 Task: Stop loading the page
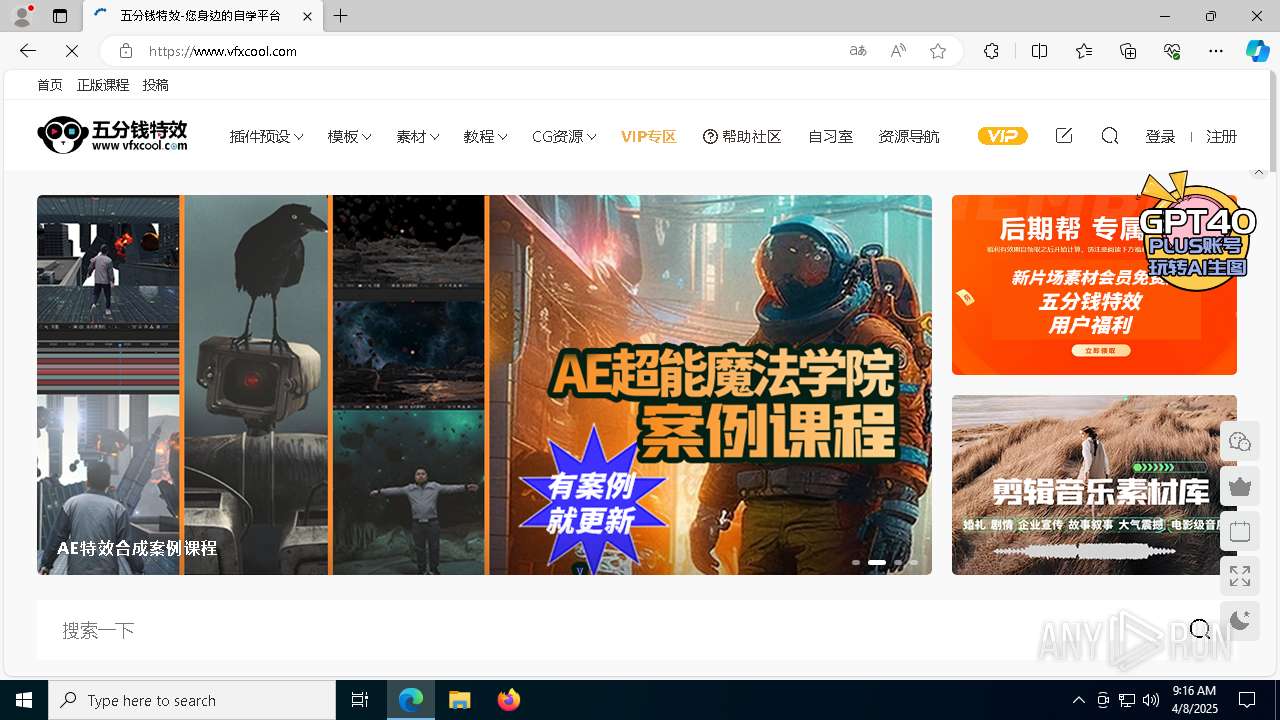(72, 51)
